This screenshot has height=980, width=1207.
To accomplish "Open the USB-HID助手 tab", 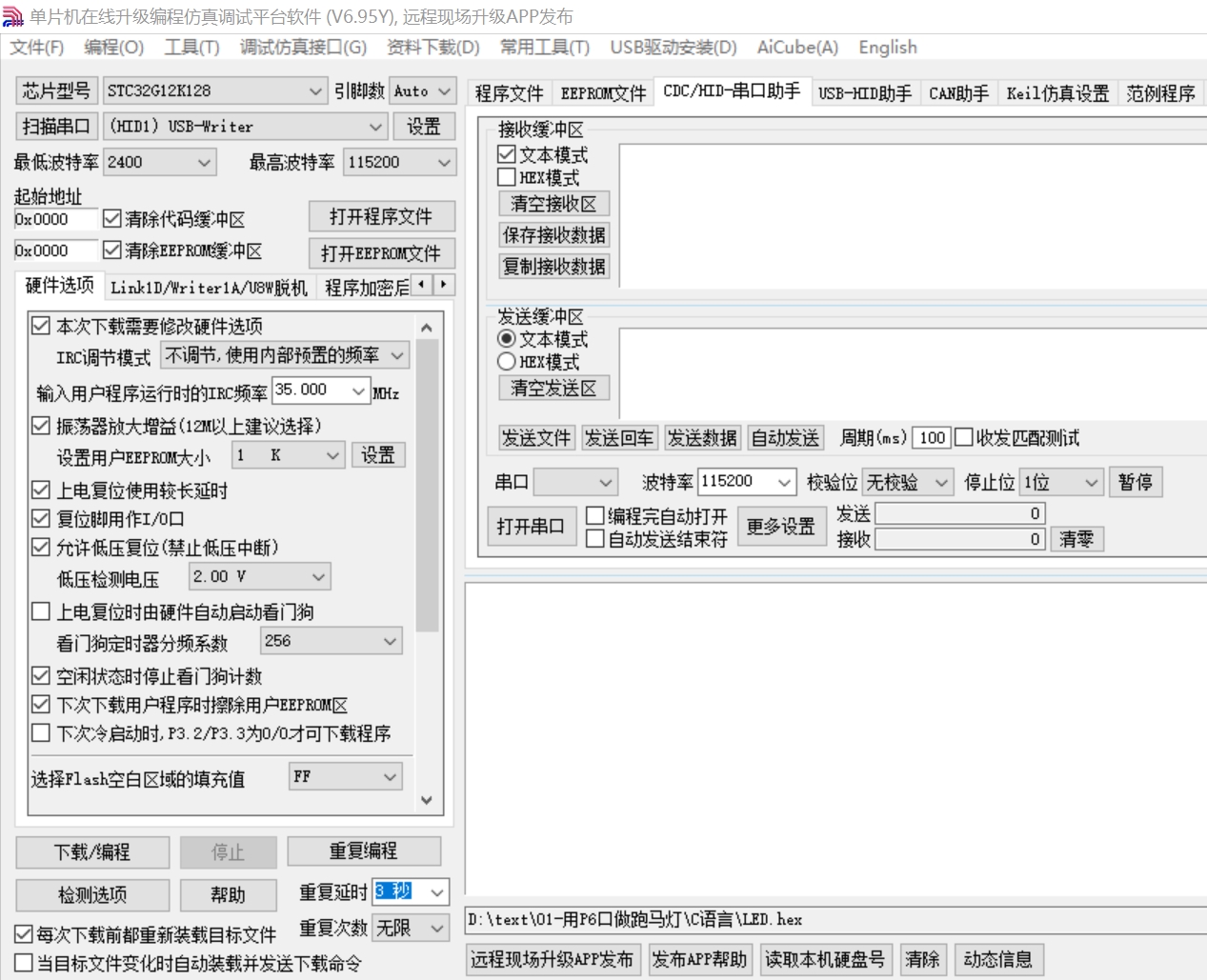I will [864, 92].
